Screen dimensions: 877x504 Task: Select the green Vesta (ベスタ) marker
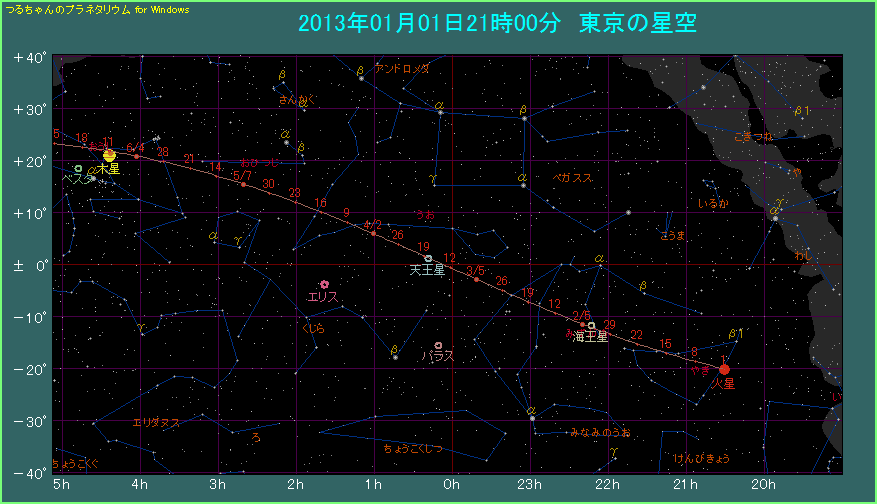(78, 168)
